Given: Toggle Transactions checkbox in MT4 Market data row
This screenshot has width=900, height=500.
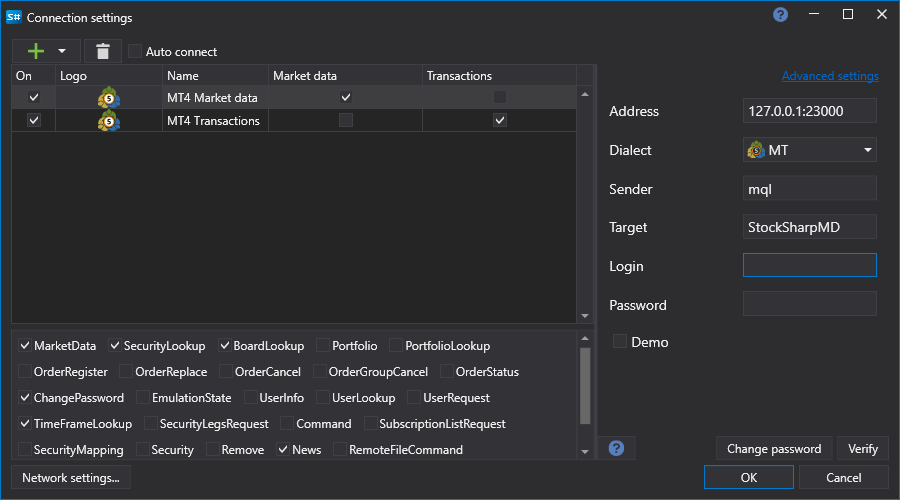Looking at the screenshot, I should pos(500,97).
